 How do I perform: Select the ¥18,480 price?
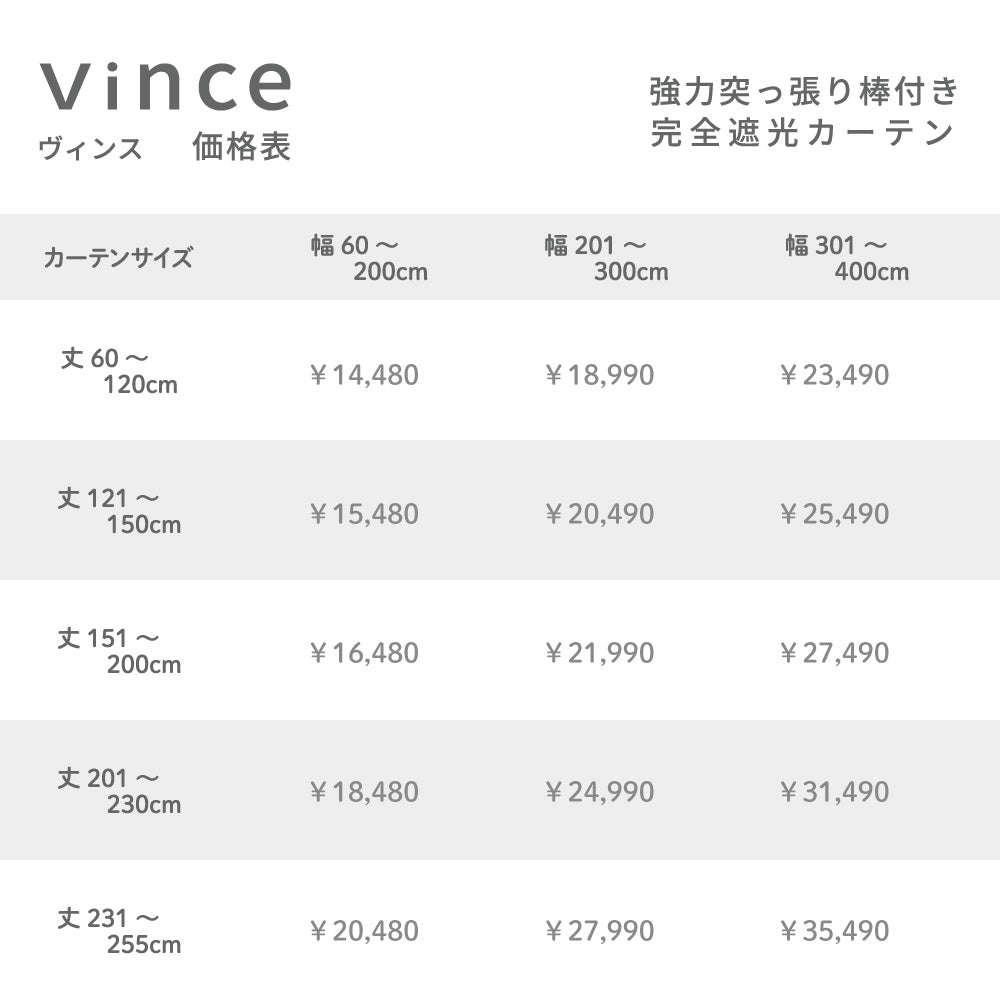[x=364, y=792]
